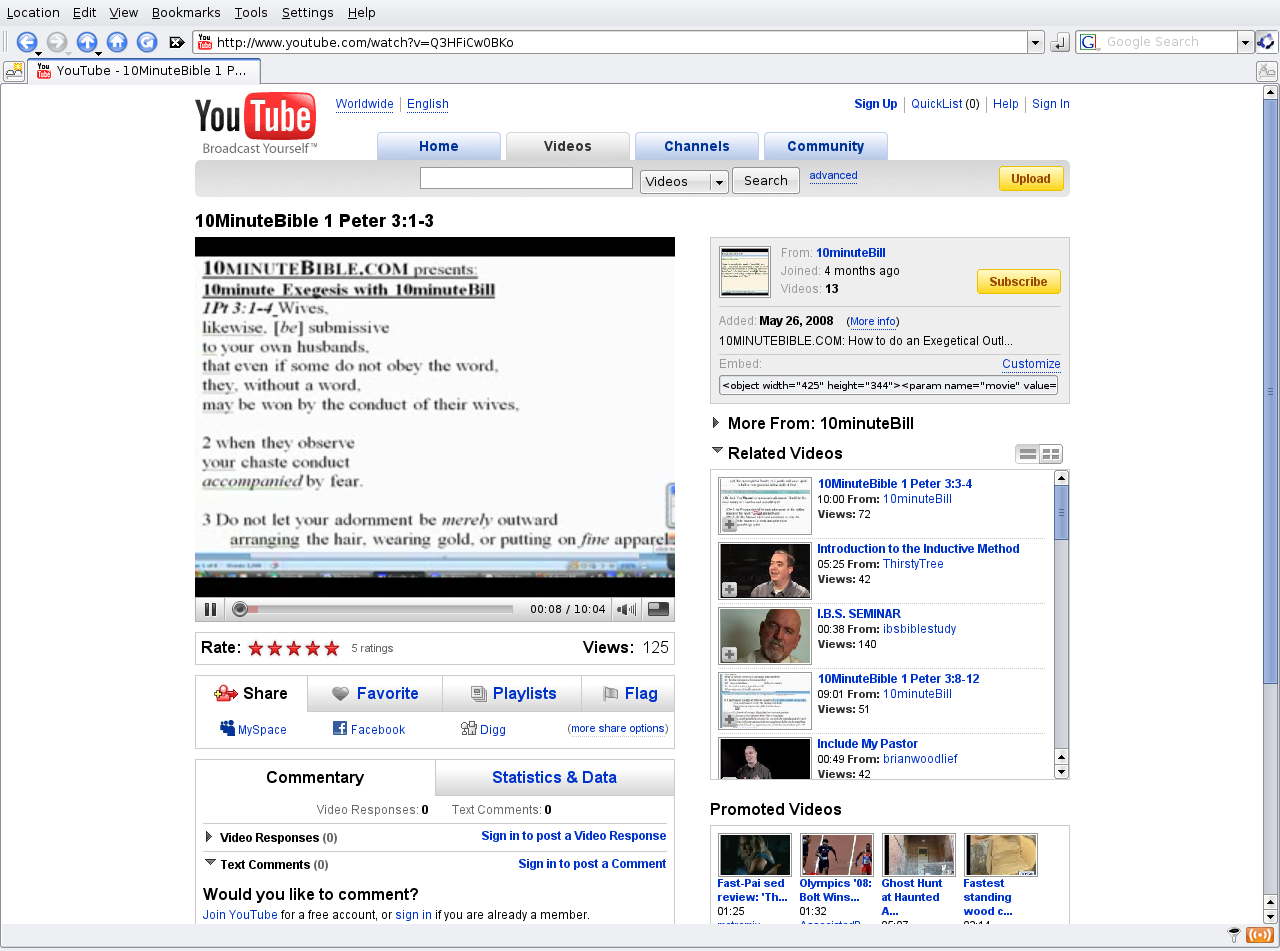Click the Related Videos list scrollbar thumb

1062,512
